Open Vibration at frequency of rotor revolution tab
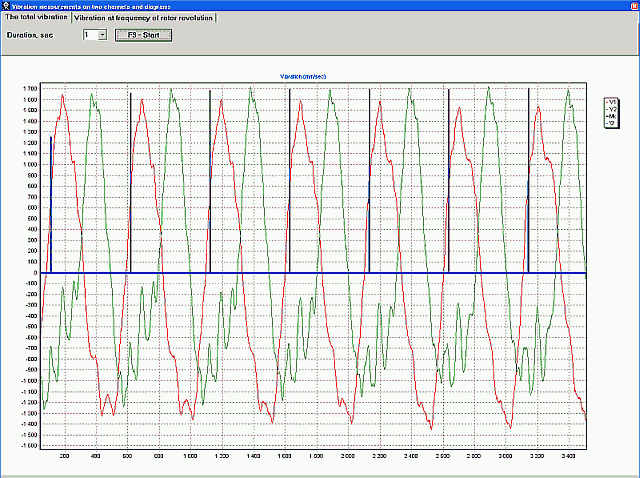Screen dimensions: 640x478 click(143, 18)
